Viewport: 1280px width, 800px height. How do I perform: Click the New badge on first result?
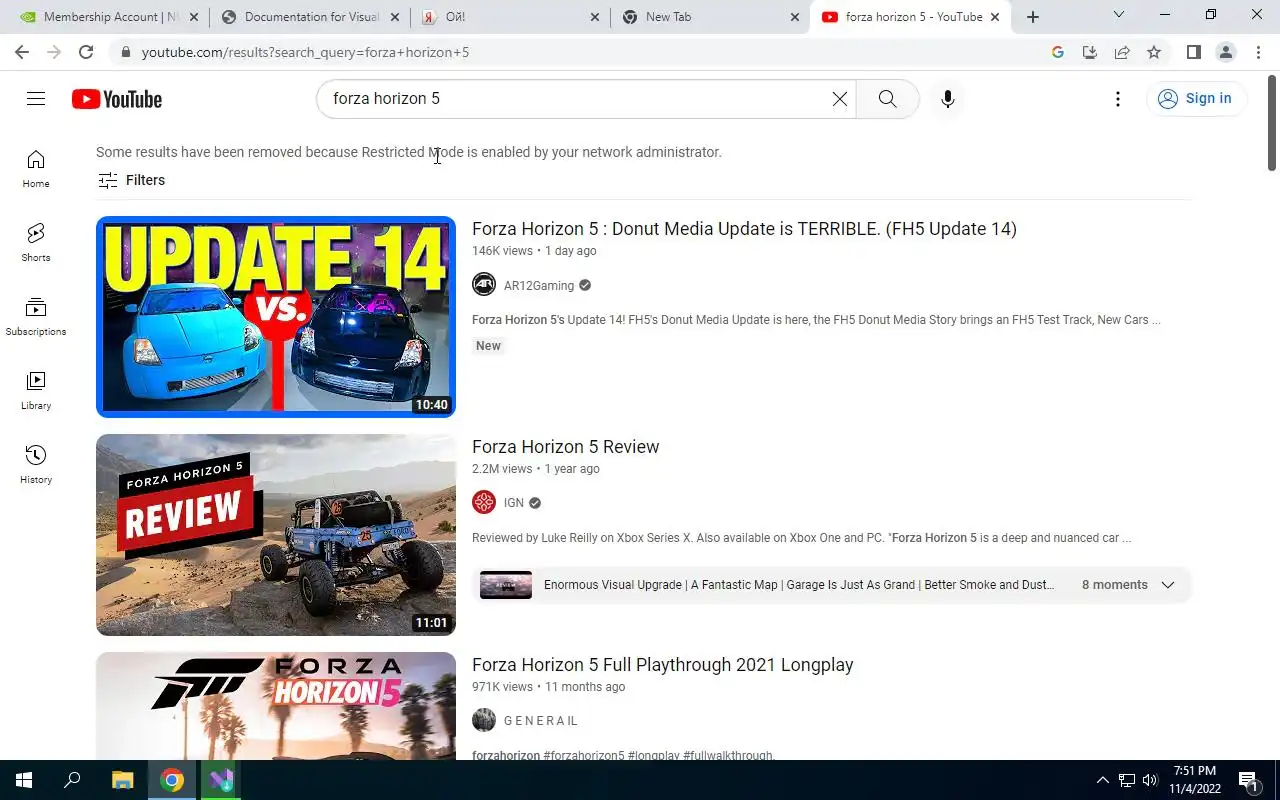488,346
